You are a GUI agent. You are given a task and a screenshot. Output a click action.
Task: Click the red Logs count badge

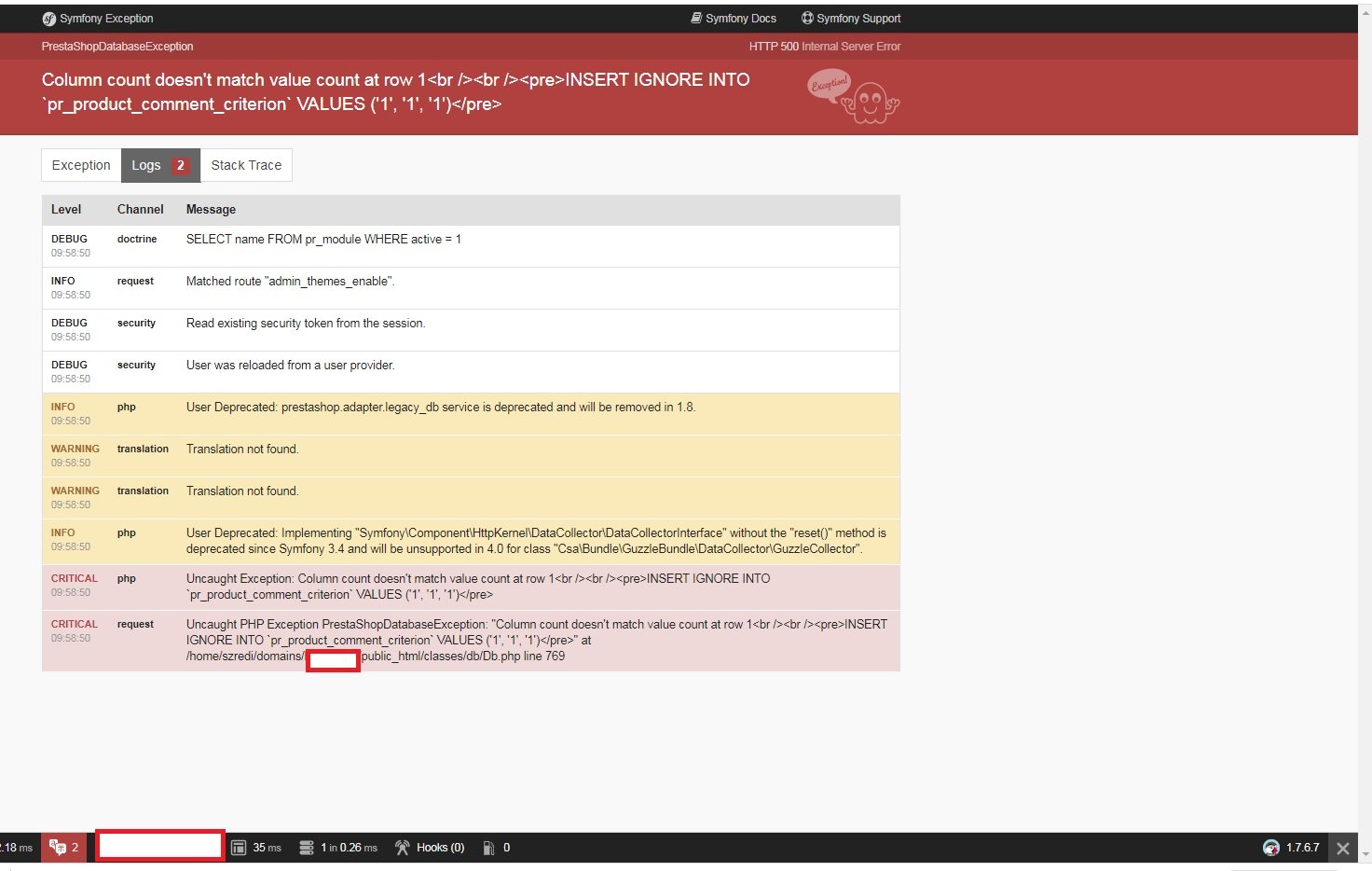pyautogui.click(x=181, y=165)
